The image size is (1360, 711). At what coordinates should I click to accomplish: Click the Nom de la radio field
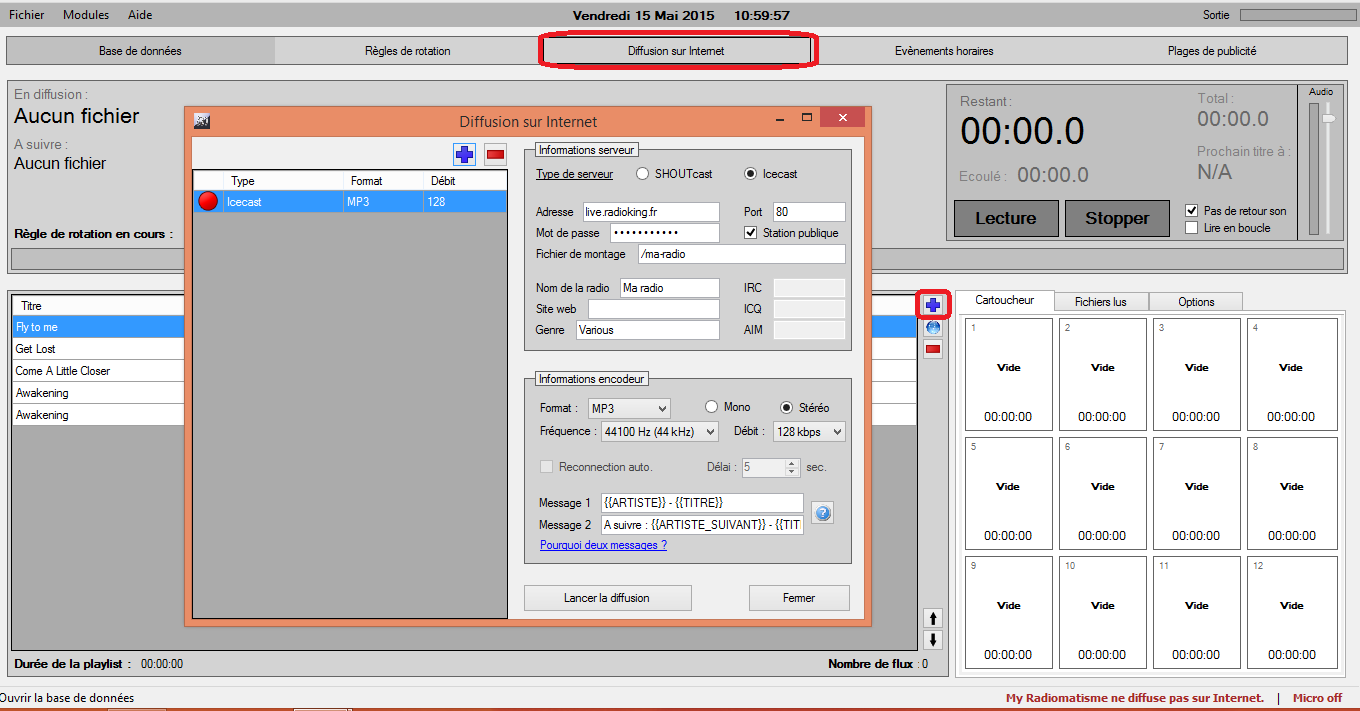(x=670, y=288)
